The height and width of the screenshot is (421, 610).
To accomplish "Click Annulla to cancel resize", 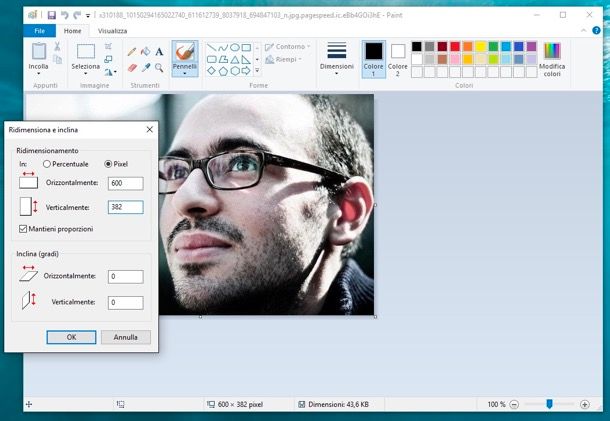I will [x=126, y=337].
